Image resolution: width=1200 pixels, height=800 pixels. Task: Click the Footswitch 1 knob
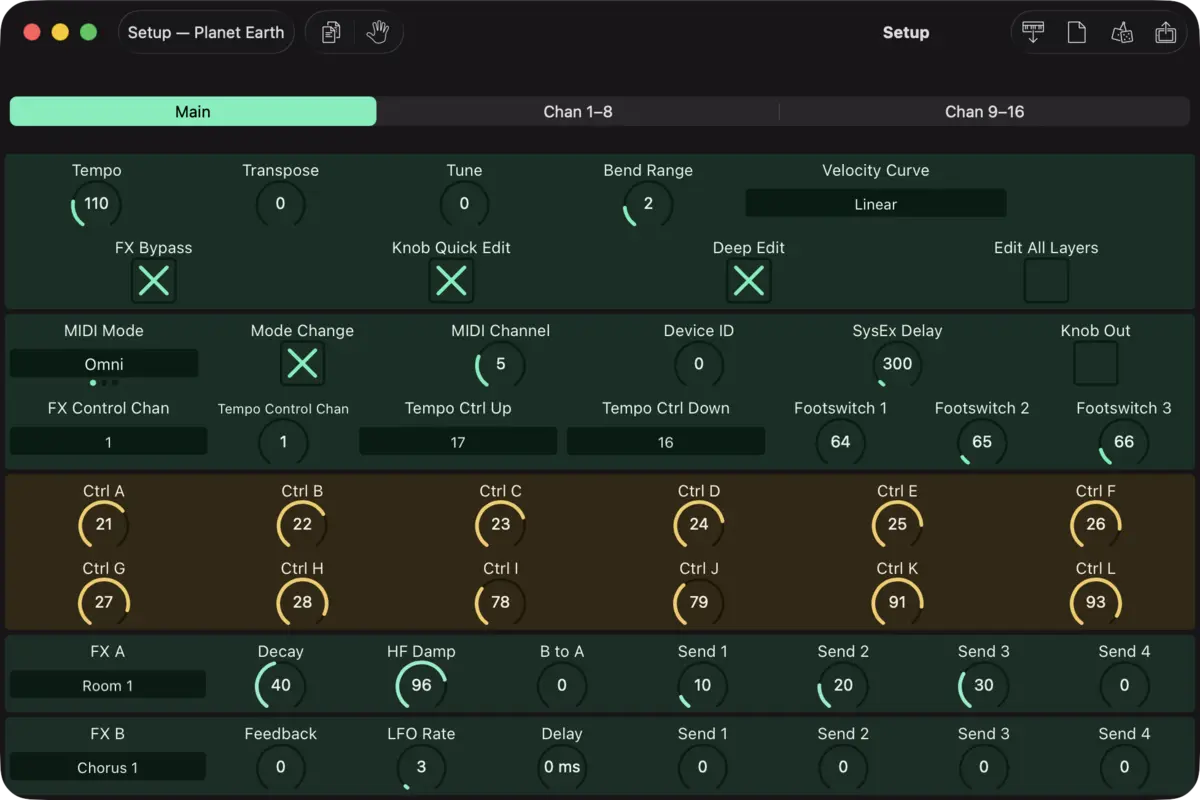pos(840,442)
